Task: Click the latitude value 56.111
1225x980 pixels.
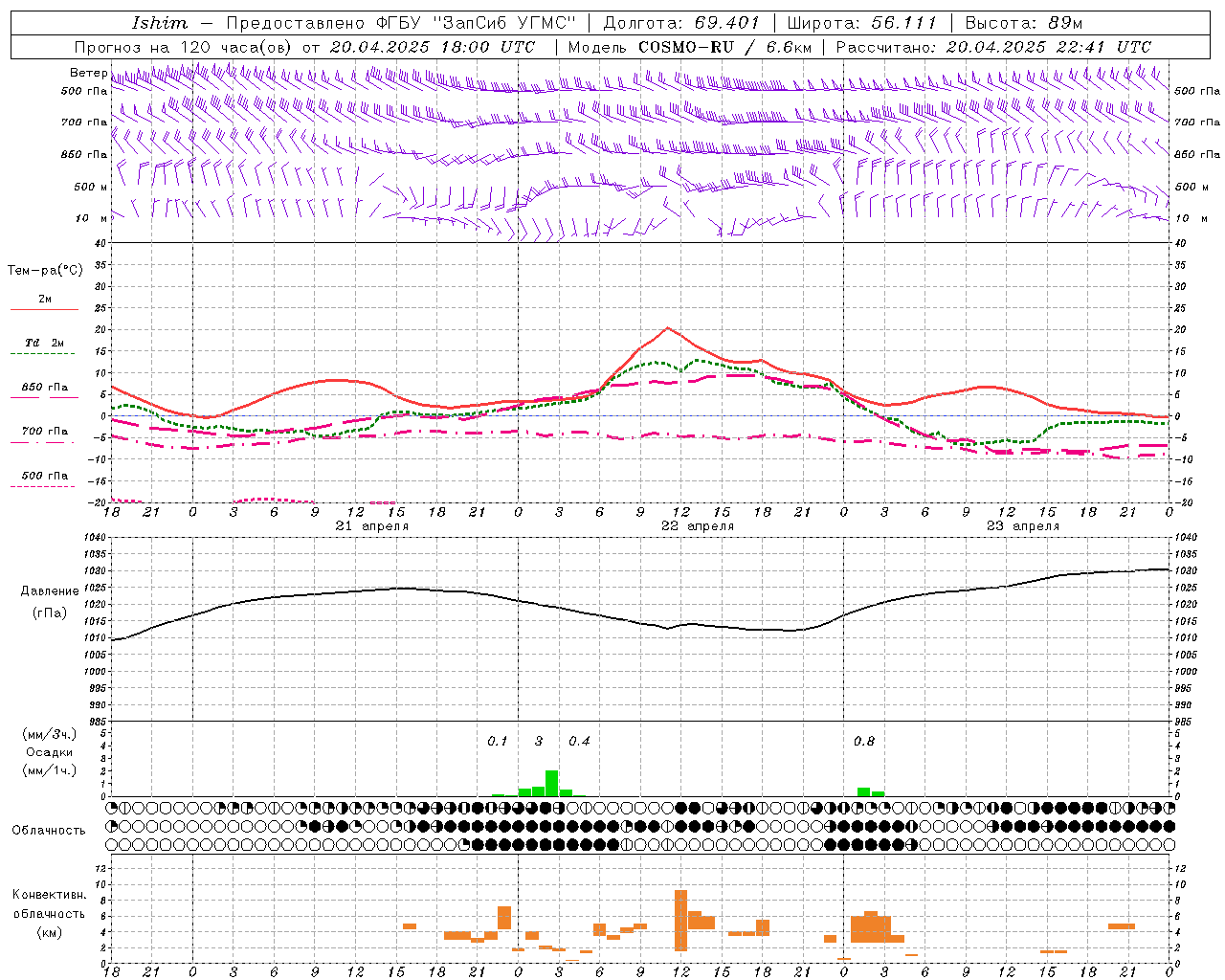Action: (x=903, y=23)
